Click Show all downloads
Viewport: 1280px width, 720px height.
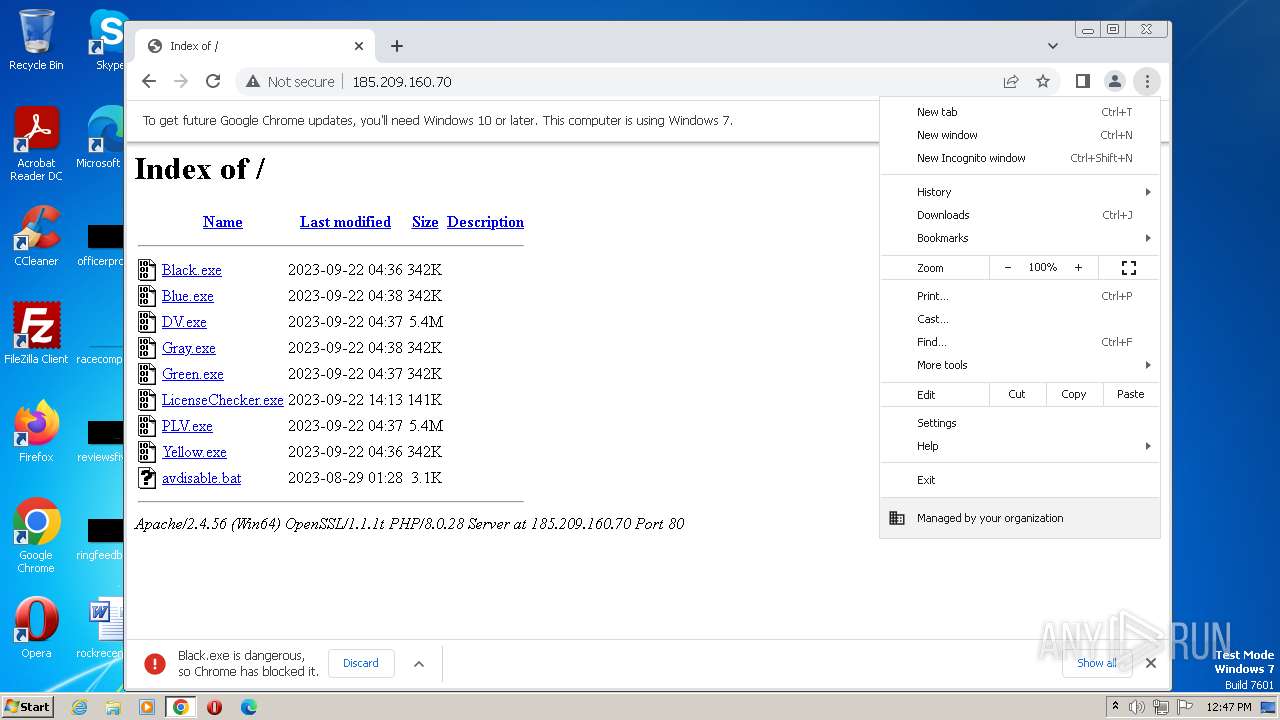[1097, 663]
